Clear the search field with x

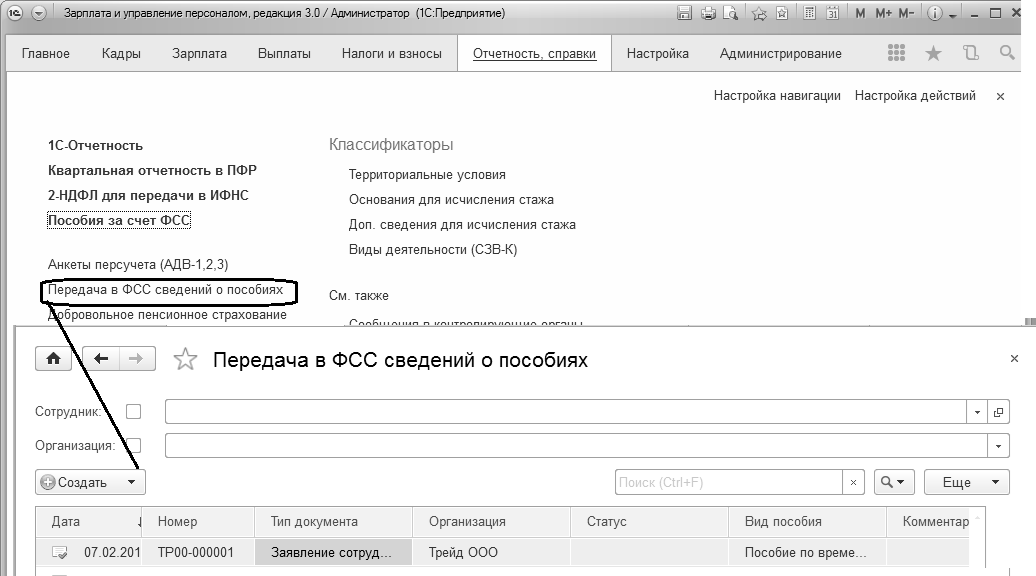853,482
